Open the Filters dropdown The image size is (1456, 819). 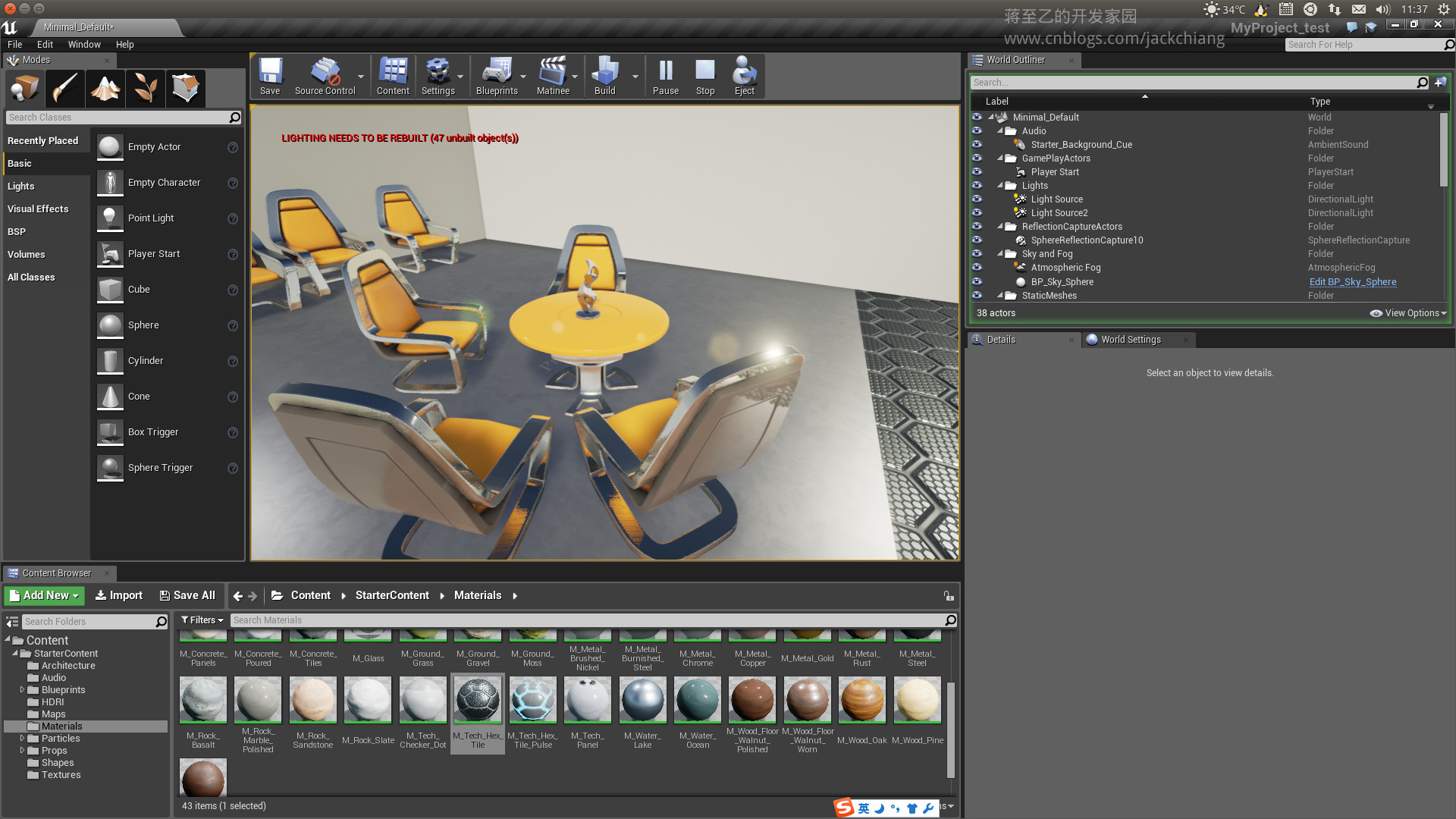click(202, 620)
